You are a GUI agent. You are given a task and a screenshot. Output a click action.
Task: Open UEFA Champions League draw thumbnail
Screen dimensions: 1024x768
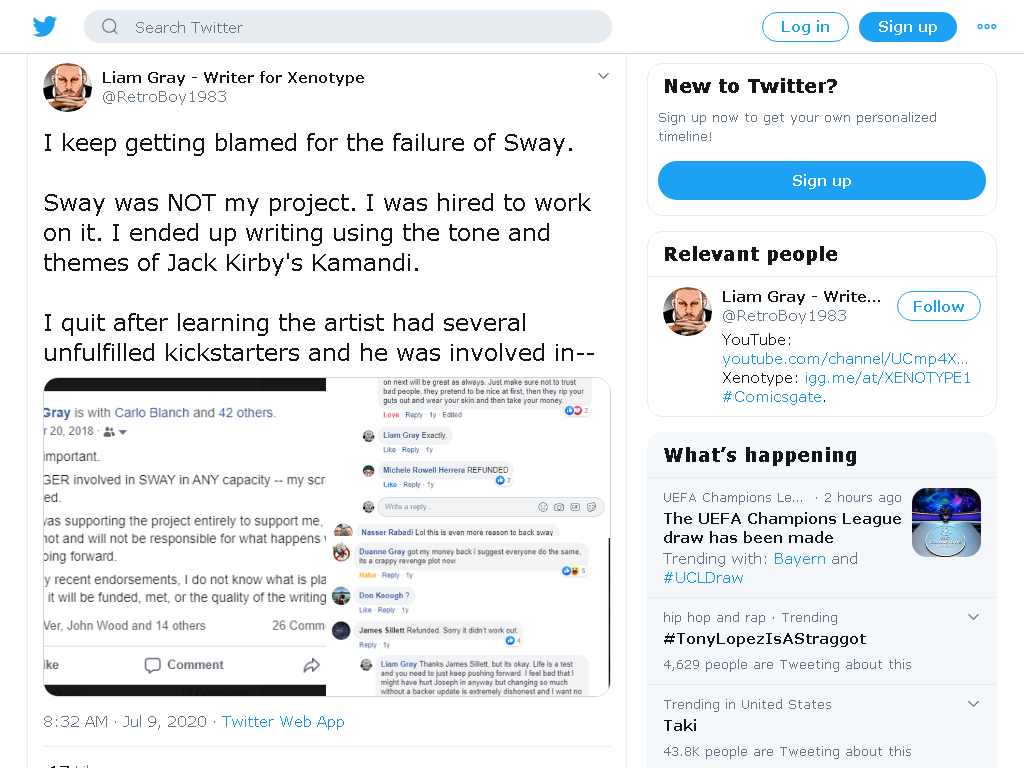click(946, 522)
